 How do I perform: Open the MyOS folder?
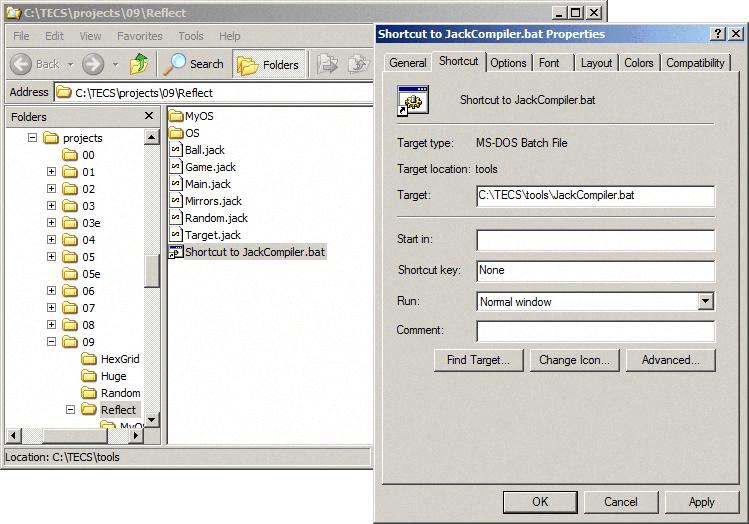tap(199, 116)
